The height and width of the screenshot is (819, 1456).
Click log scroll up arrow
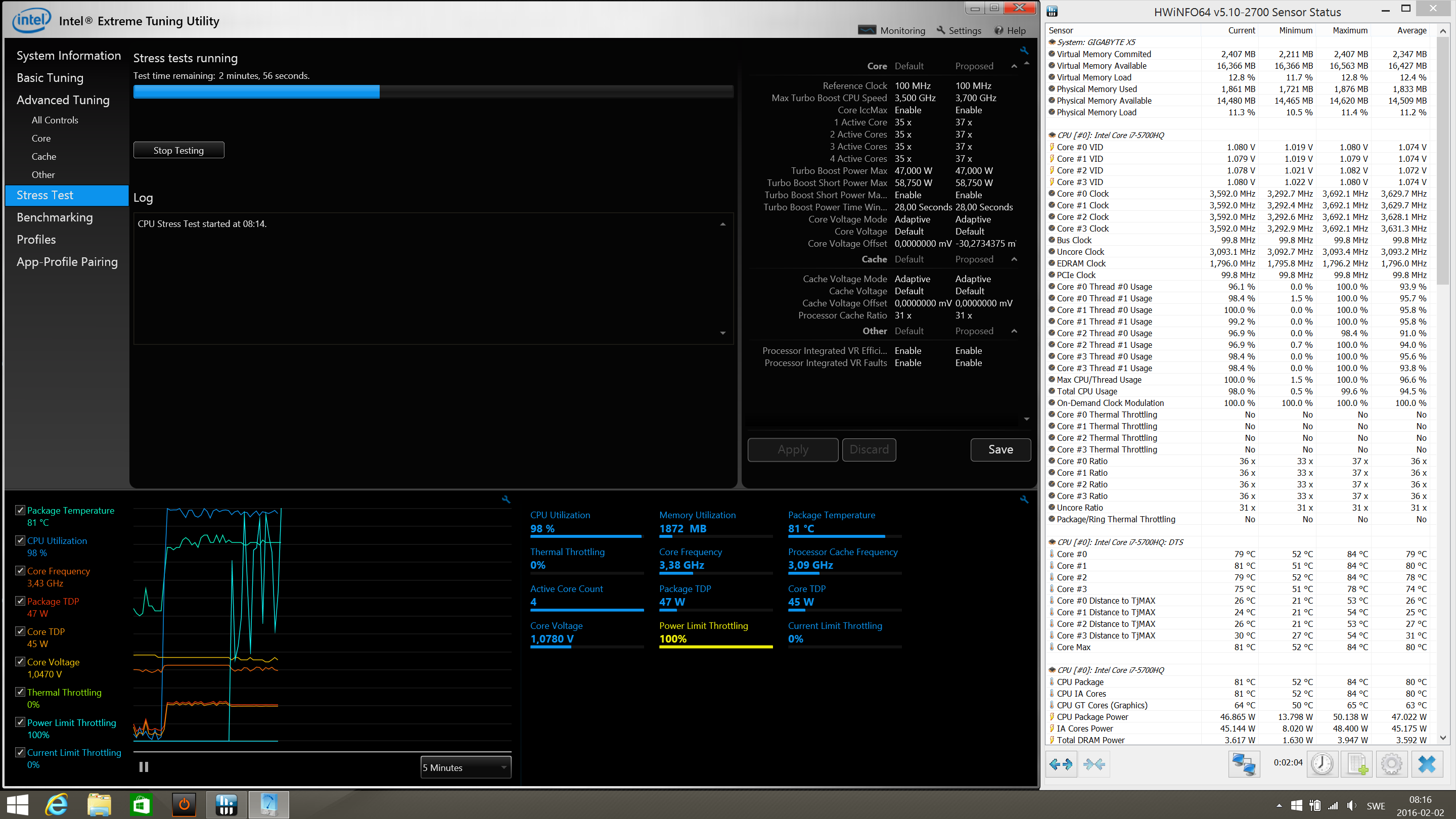[723, 224]
